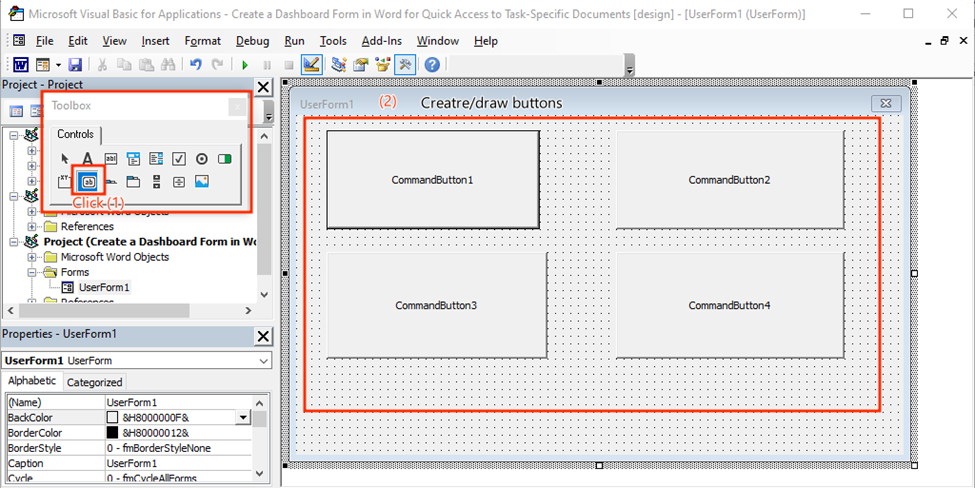The width and height of the screenshot is (975, 488).
Task: Click the Find binoculars icon
Action: point(167,65)
